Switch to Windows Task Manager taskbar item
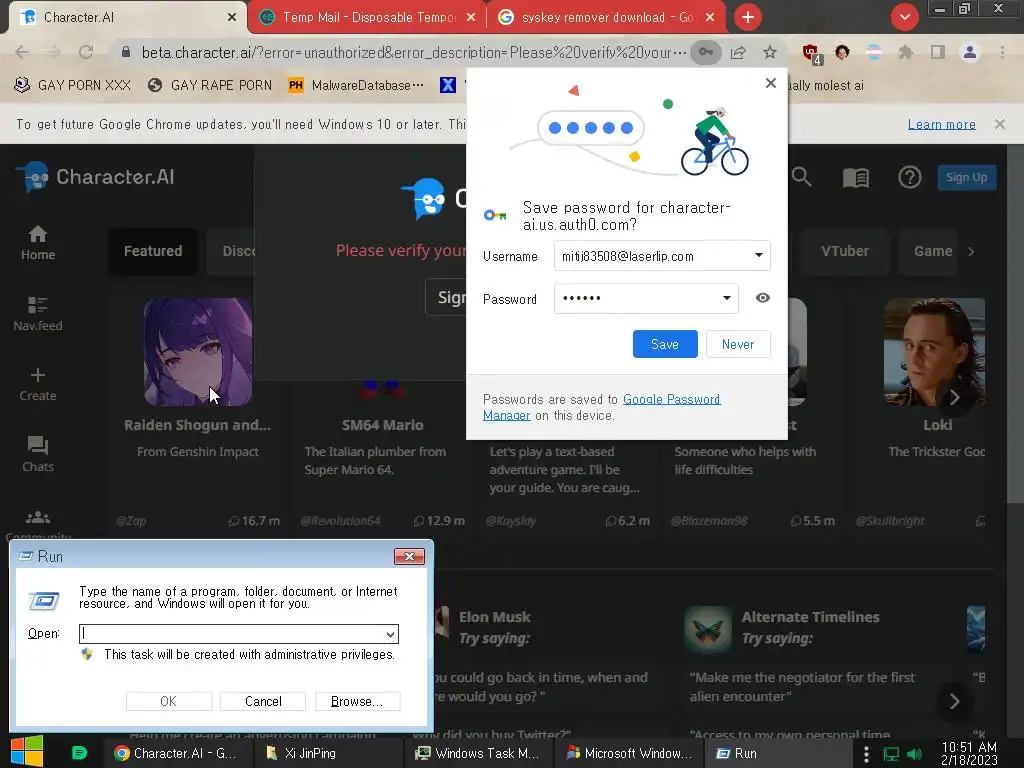1024x768 pixels. coord(479,753)
